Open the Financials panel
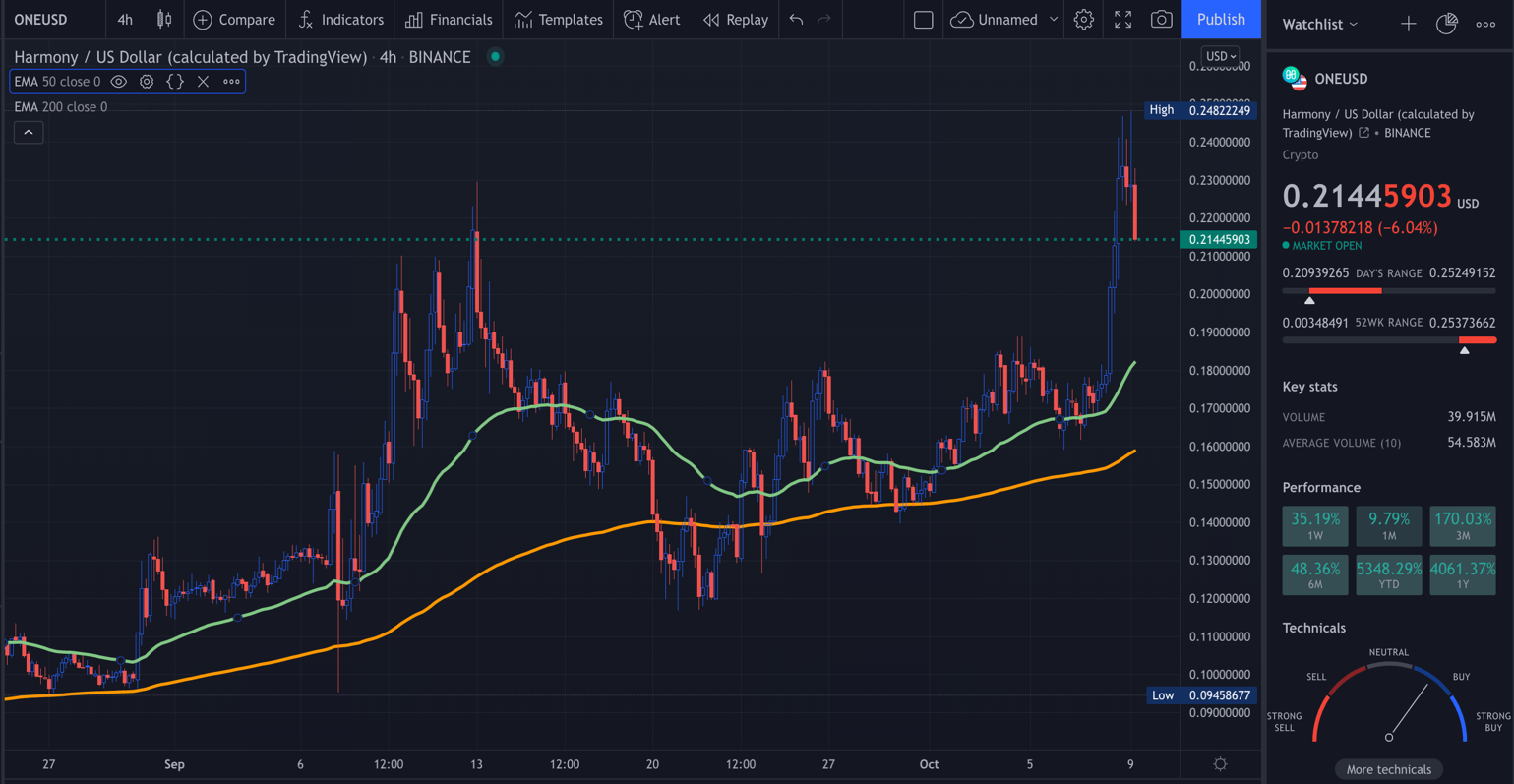The width and height of the screenshot is (1514, 784). click(x=450, y=20)
